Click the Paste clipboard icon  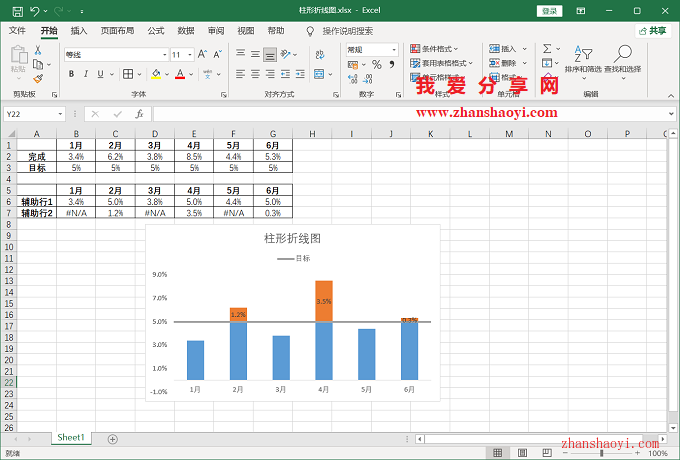[x=19, y=55]
